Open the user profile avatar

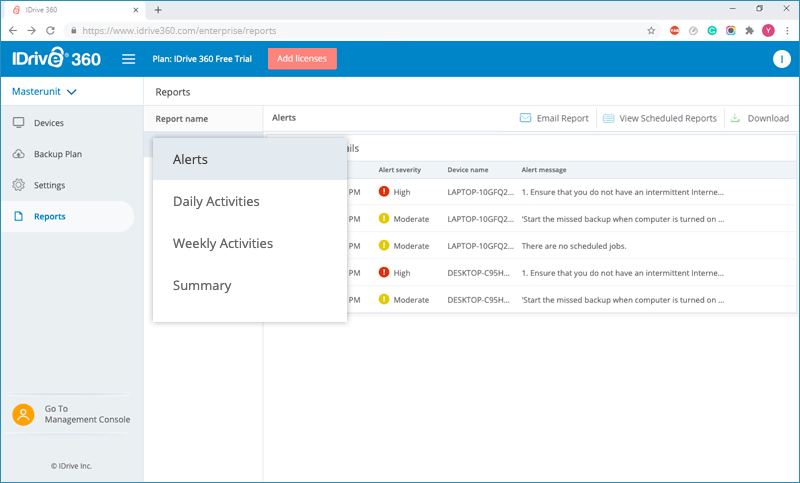(781, 59)
